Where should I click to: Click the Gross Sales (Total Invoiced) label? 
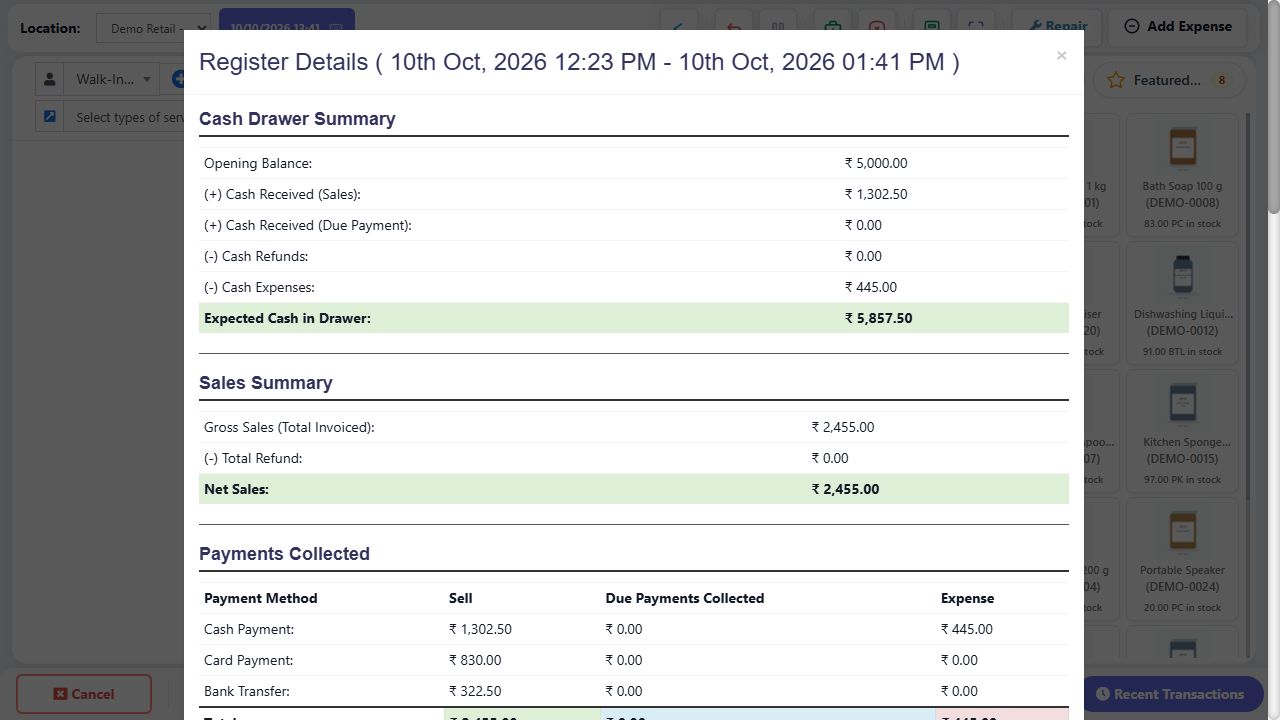click(x=289, y=427)
